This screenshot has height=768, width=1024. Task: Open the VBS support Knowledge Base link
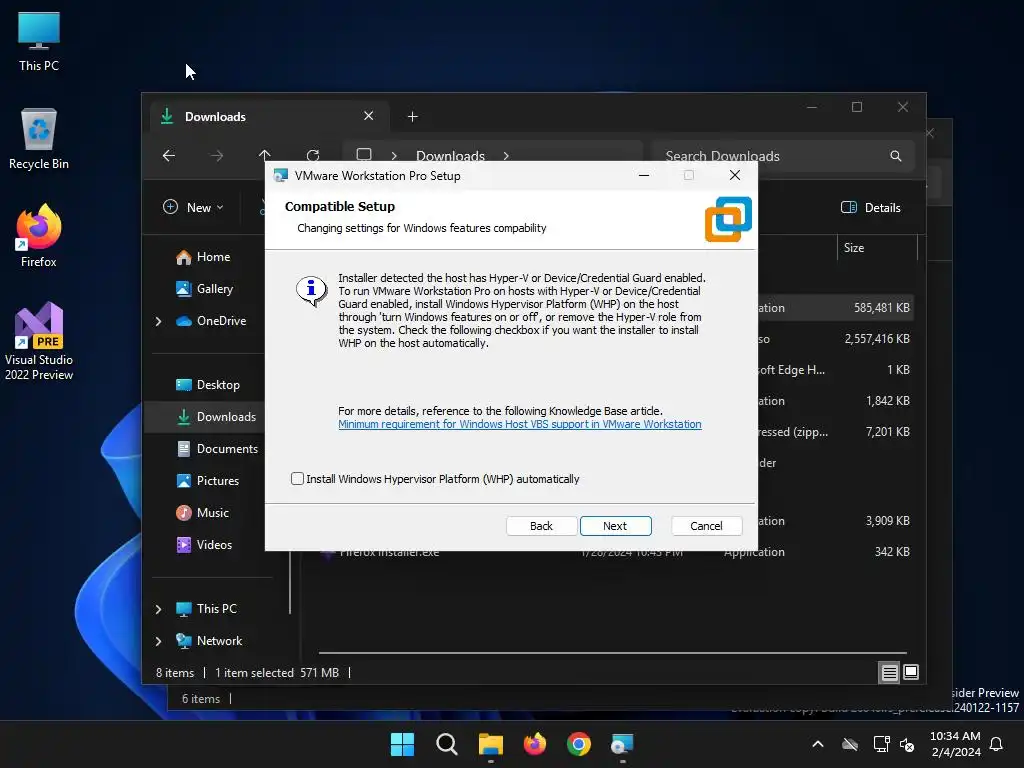[x=519, y=424]
